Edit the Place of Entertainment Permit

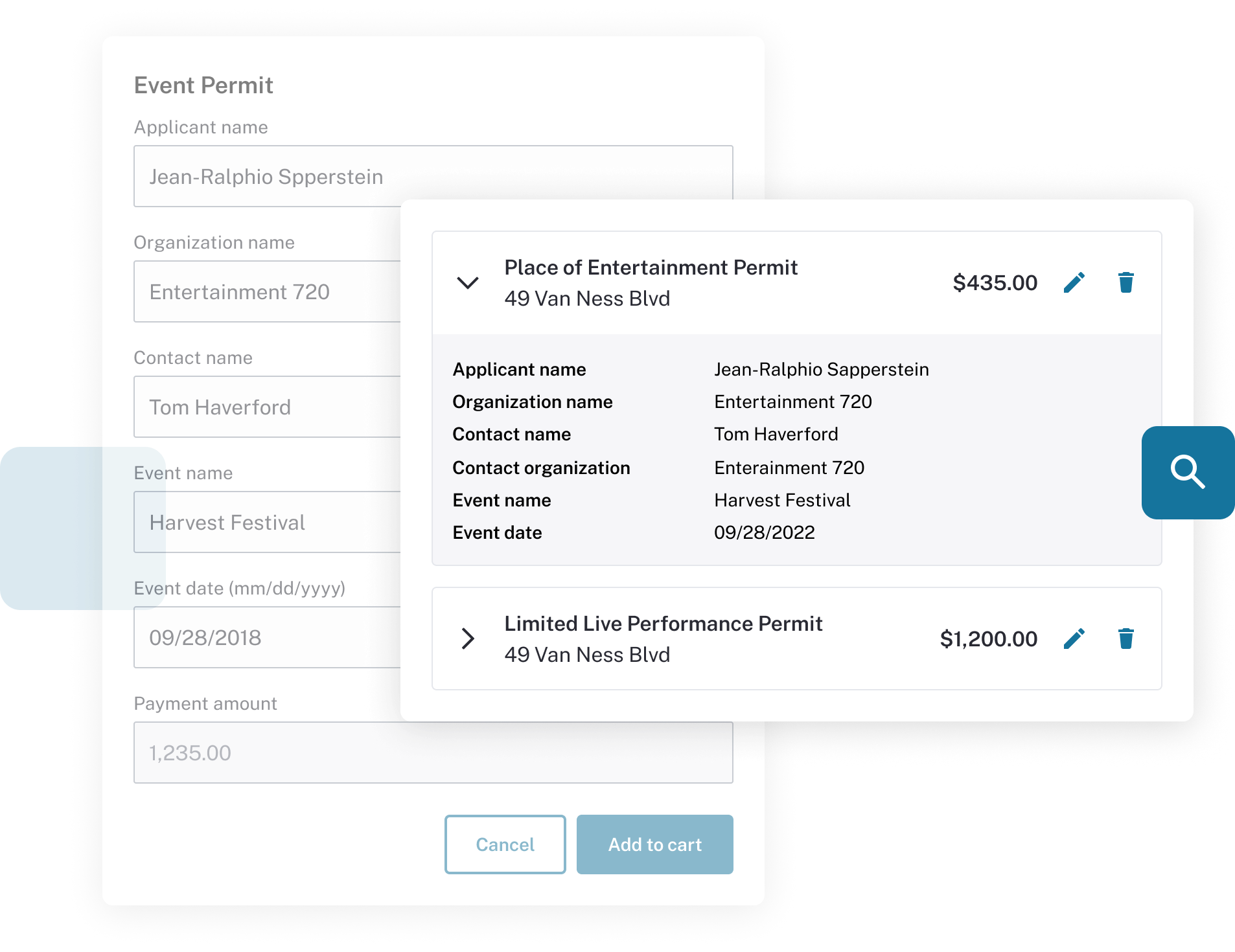tap(1074, 282)
